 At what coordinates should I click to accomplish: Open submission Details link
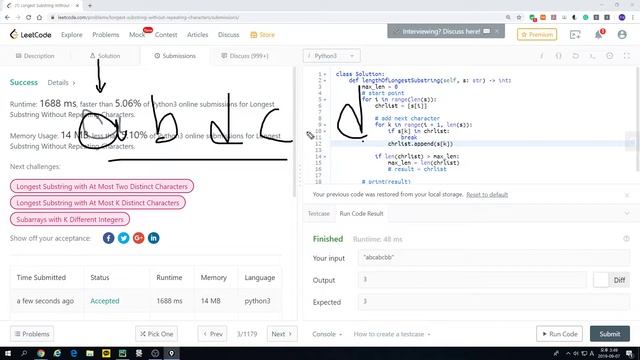coord(61,82)
